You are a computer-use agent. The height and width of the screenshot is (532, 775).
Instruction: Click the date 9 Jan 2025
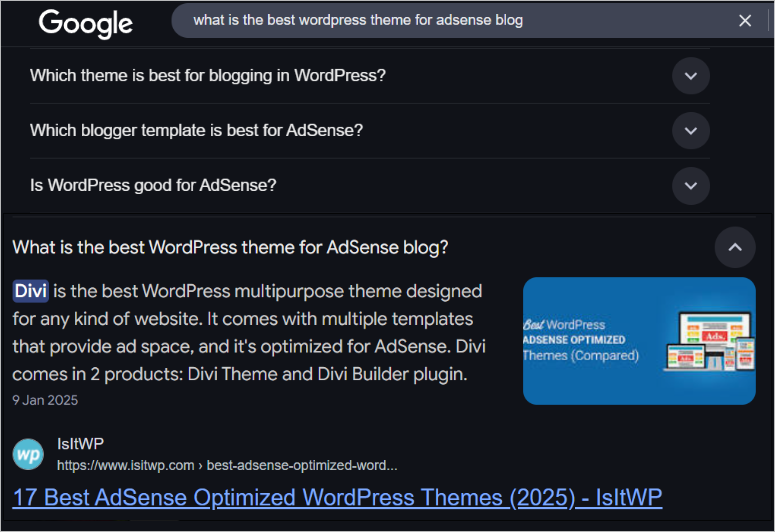pos(45,400)
